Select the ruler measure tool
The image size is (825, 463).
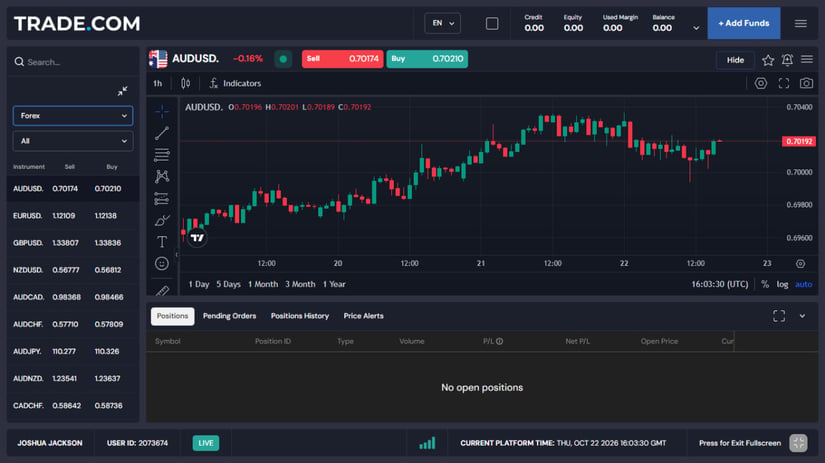click(162, 290)
